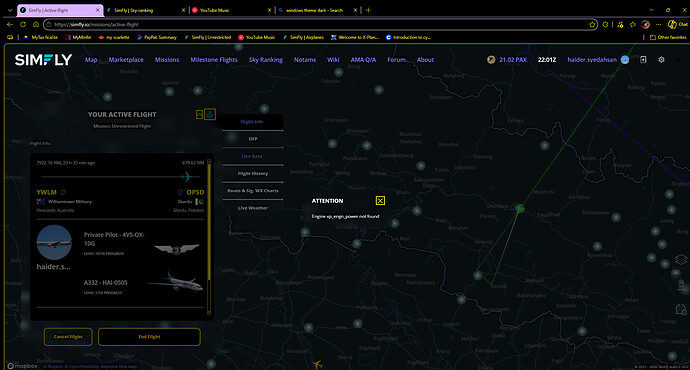The height and width of the screenshot is (370, 690).
Task: Open the Other favorites folder
Action: click(x=668, y=37)
